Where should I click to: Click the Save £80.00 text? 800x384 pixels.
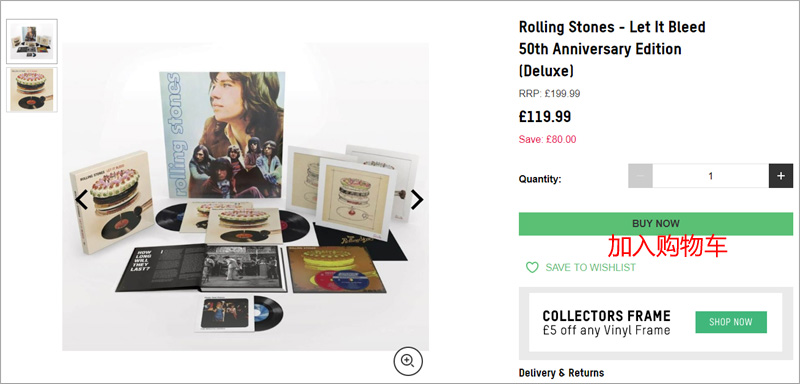click(x=547, y=139)
